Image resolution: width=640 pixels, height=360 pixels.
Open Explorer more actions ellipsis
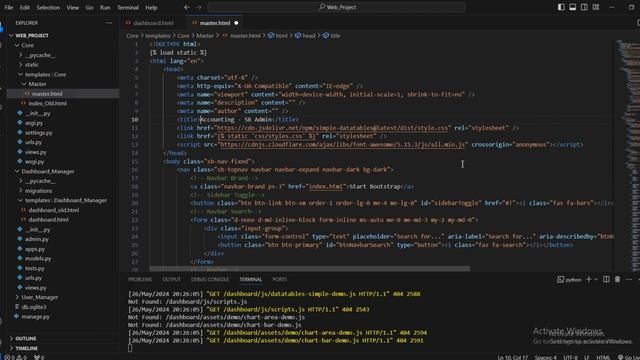coord(109,23)
